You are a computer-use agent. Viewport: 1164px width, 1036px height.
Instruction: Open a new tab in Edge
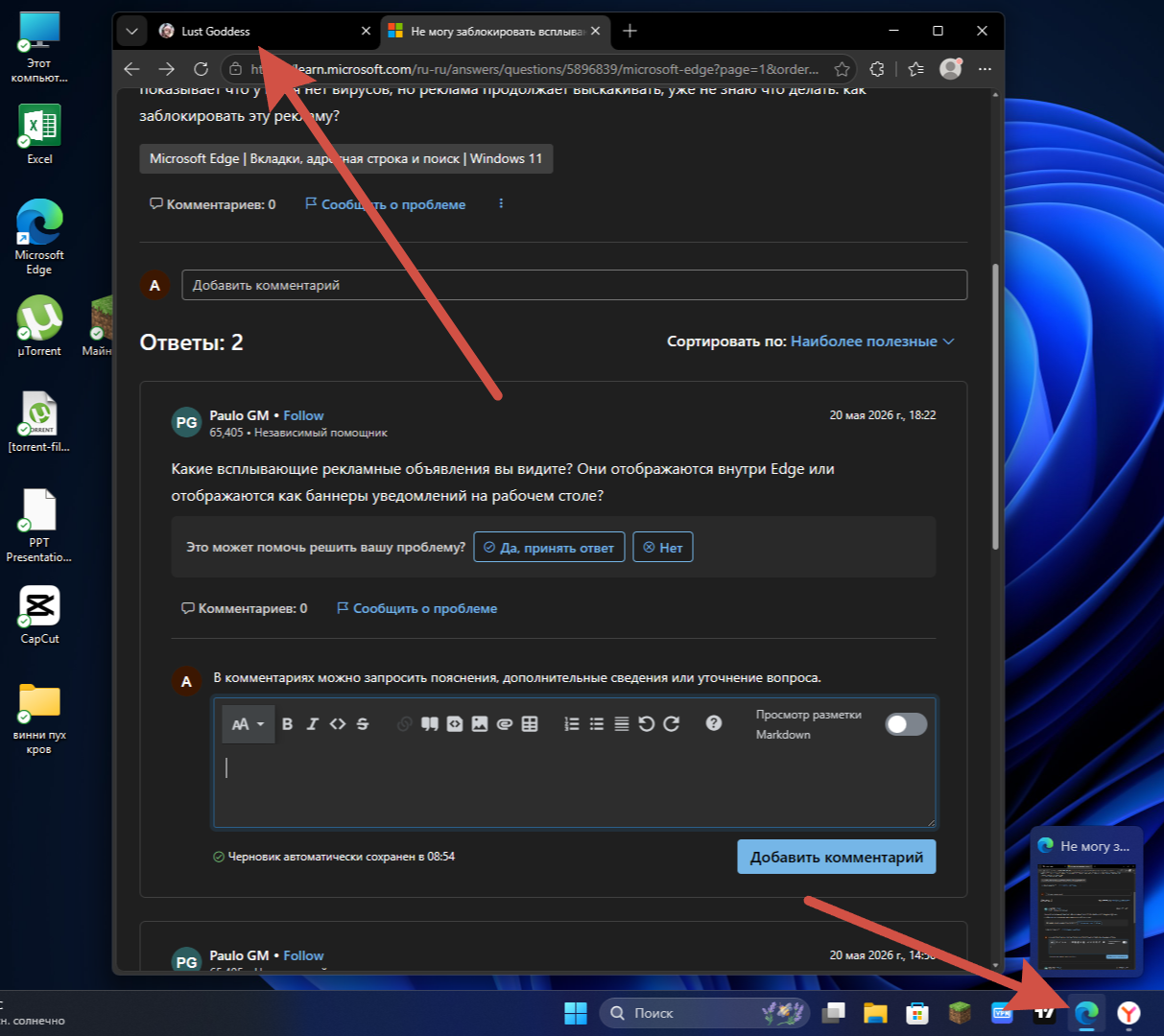[x=630, y=31]
